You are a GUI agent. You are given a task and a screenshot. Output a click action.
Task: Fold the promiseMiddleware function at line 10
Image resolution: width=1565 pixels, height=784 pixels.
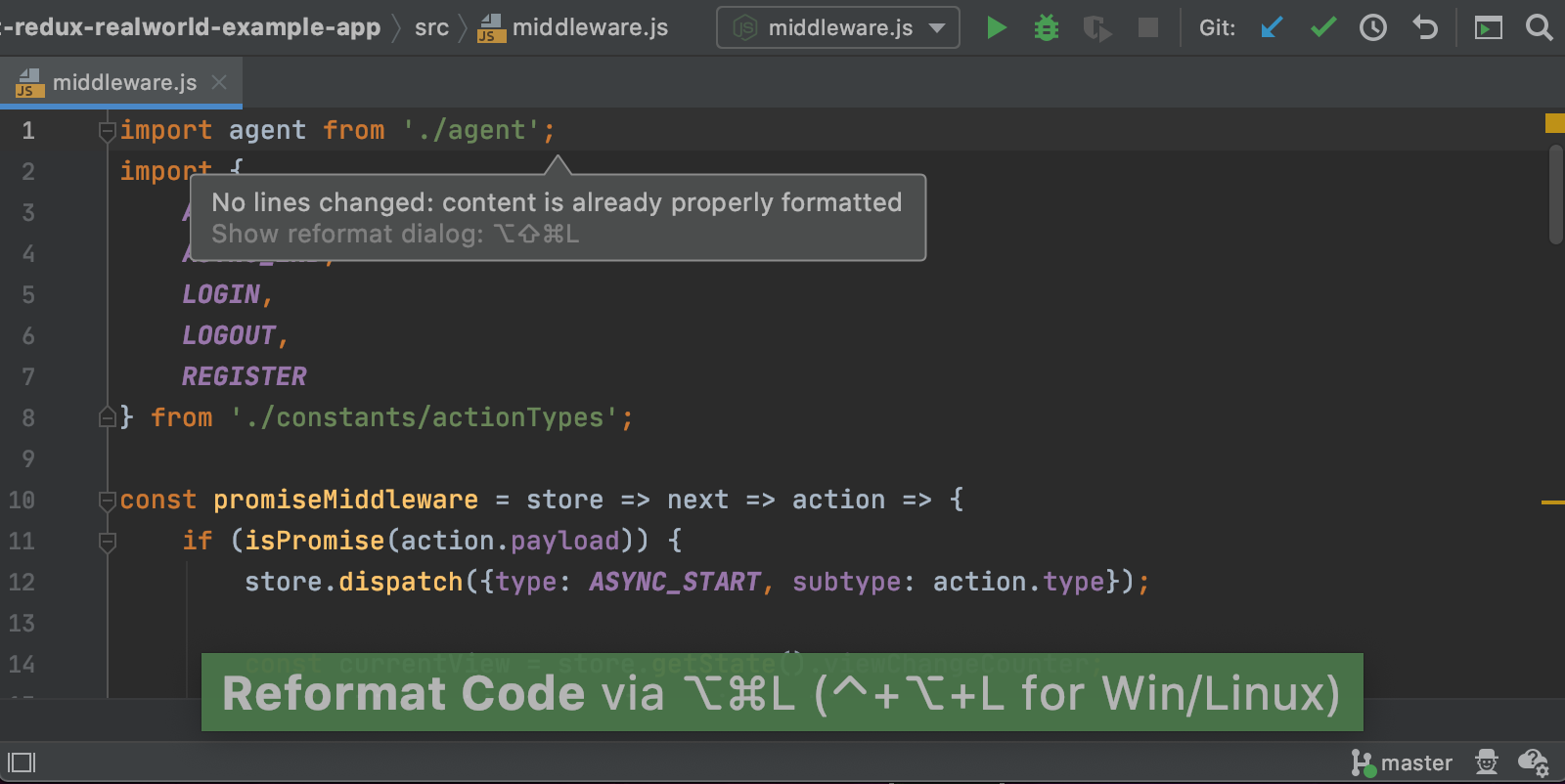pos(108,501)
